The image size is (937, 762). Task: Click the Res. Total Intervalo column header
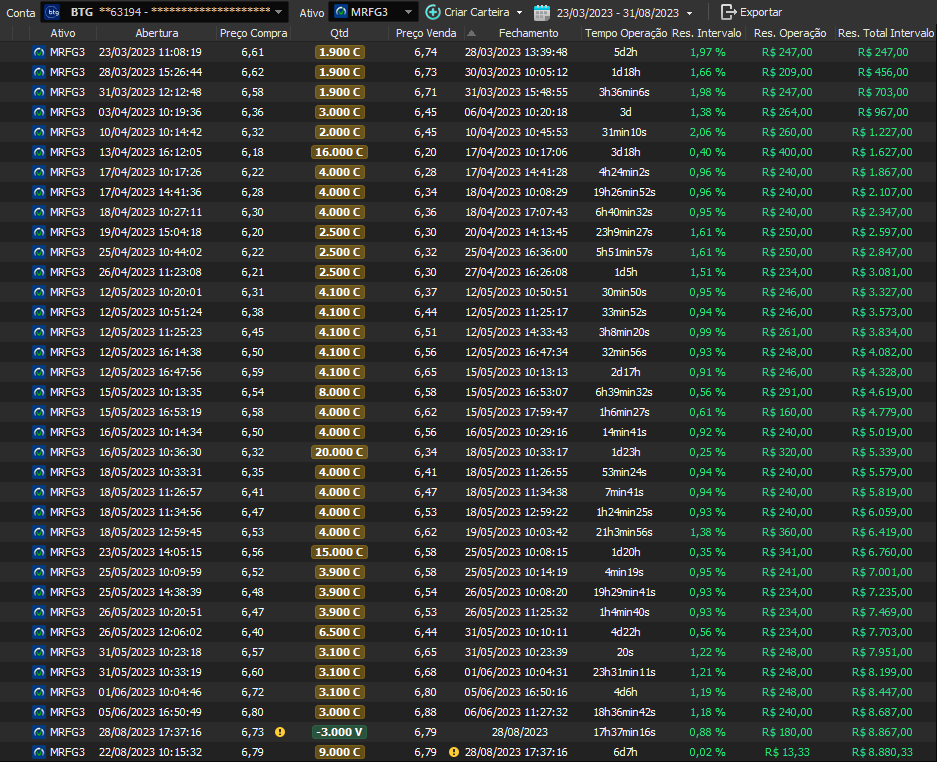click(x=884, y=33)
